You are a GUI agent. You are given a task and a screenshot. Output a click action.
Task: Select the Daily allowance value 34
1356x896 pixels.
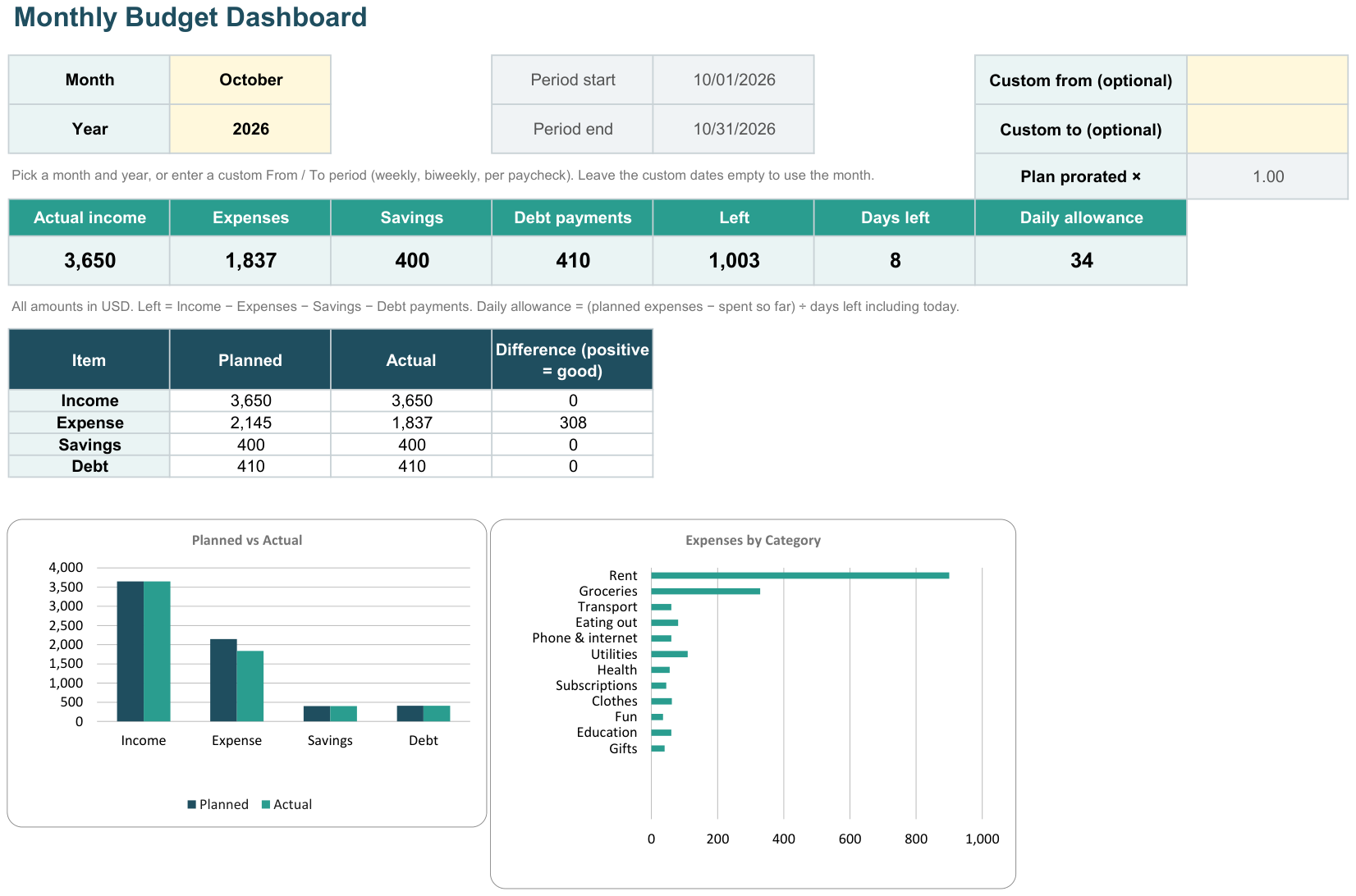[x=1081, y=260]
